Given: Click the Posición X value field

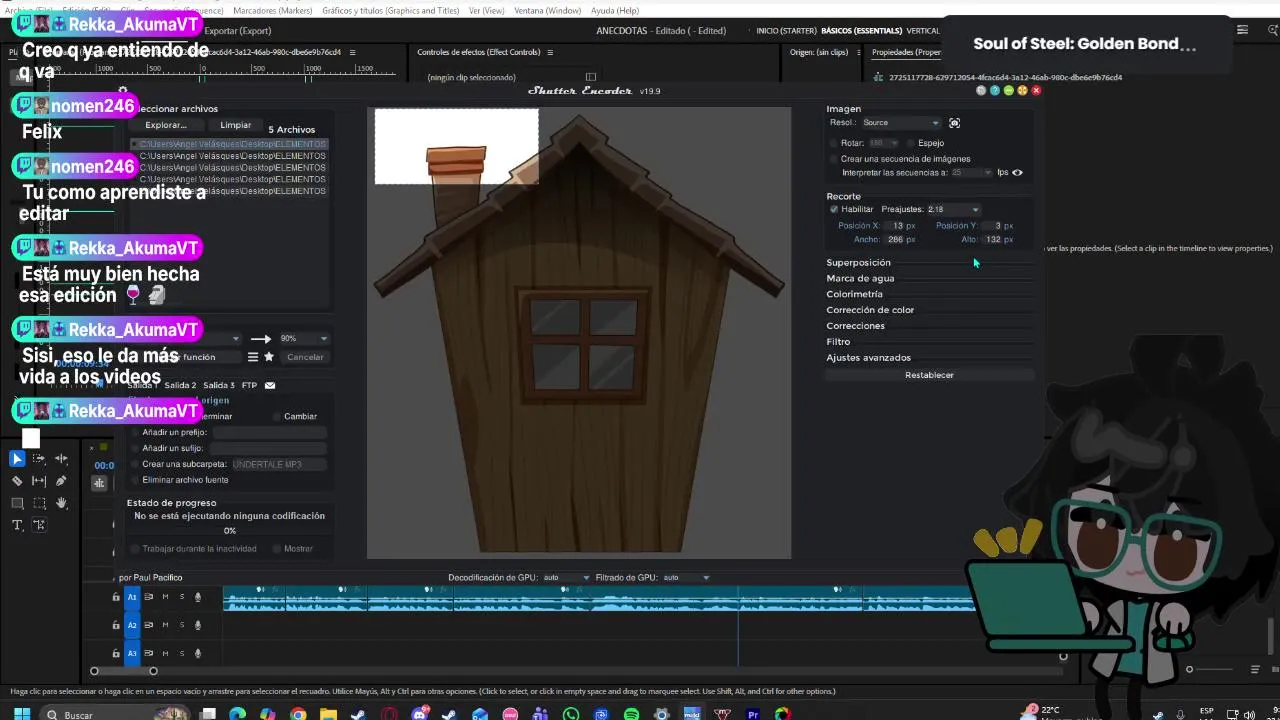Looking at the screenshot, I should point(895,226).
